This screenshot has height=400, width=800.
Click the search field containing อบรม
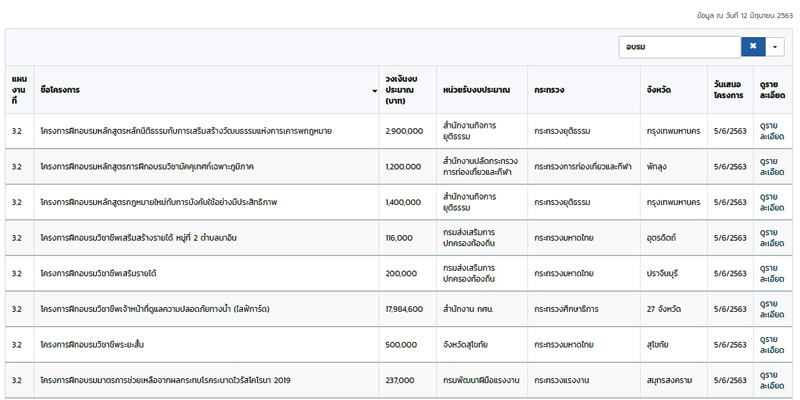click(679, 47)
